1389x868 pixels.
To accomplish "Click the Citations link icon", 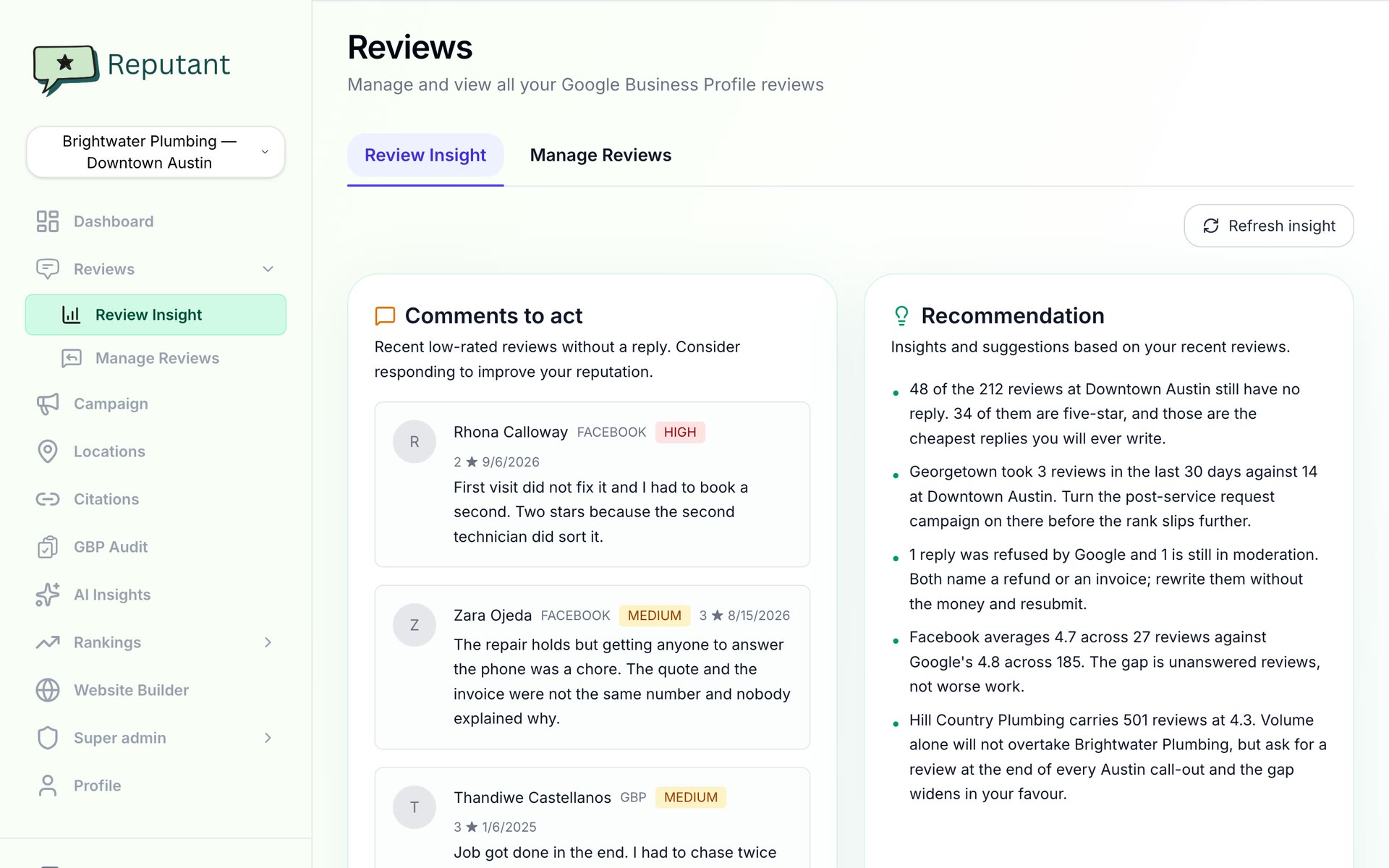I will pyautogui.click(x=48, y=499).
